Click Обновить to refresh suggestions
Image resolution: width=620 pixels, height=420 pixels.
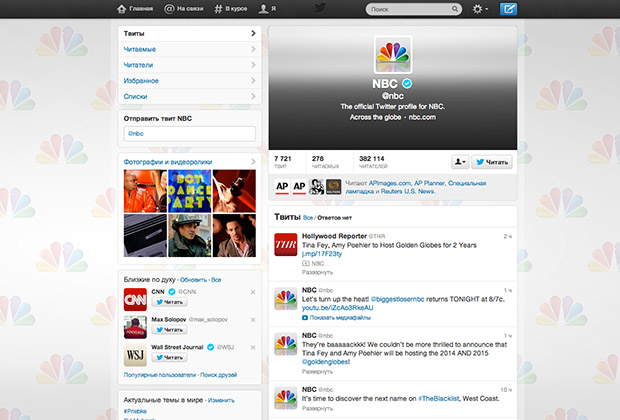[193, 280]
